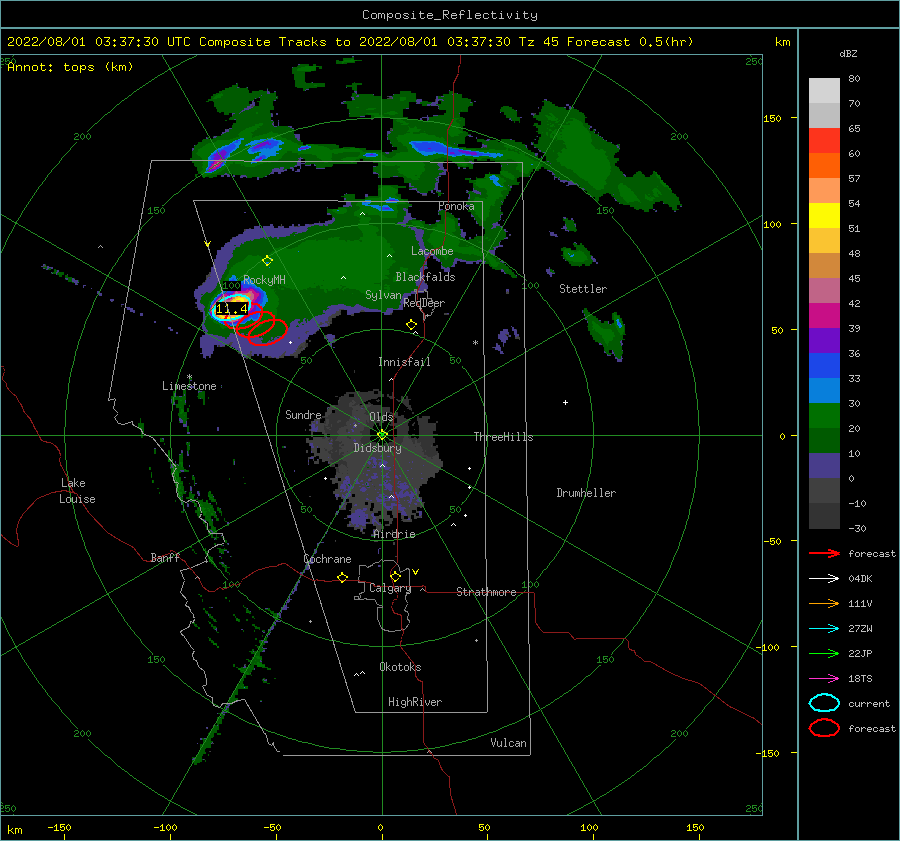The width and height of the screenshot is (900, 841).
Task: Click the Composite_Reflectivity title
Action: coord(450,15)
